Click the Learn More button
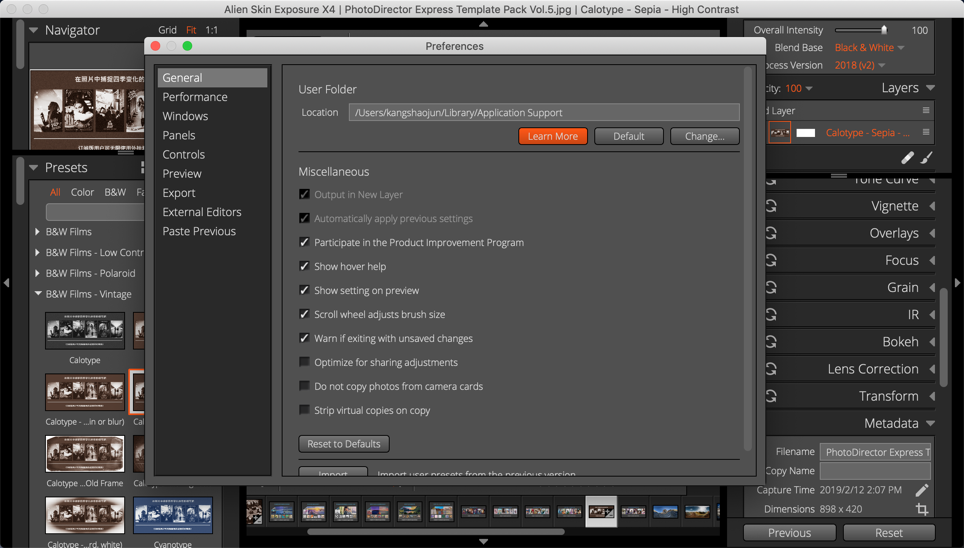 [x=553, y=136]
